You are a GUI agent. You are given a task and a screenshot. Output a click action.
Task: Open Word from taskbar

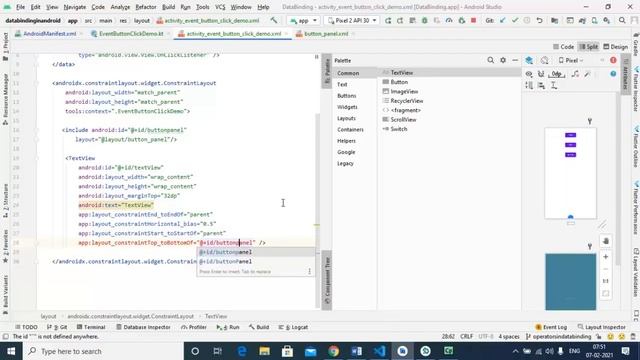356,351
